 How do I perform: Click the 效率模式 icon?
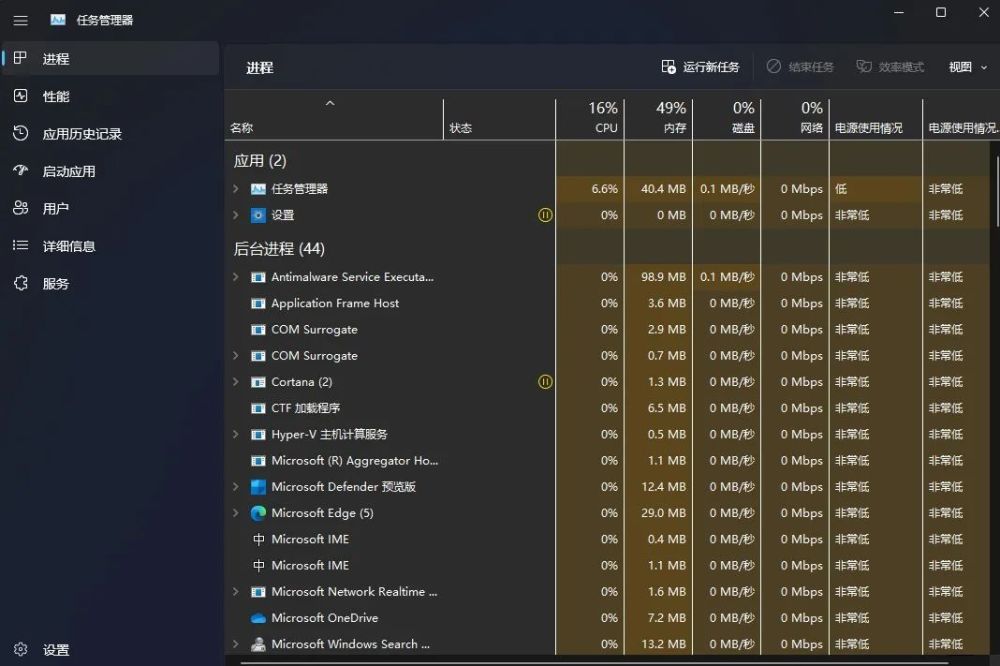(x=864, y=66)
